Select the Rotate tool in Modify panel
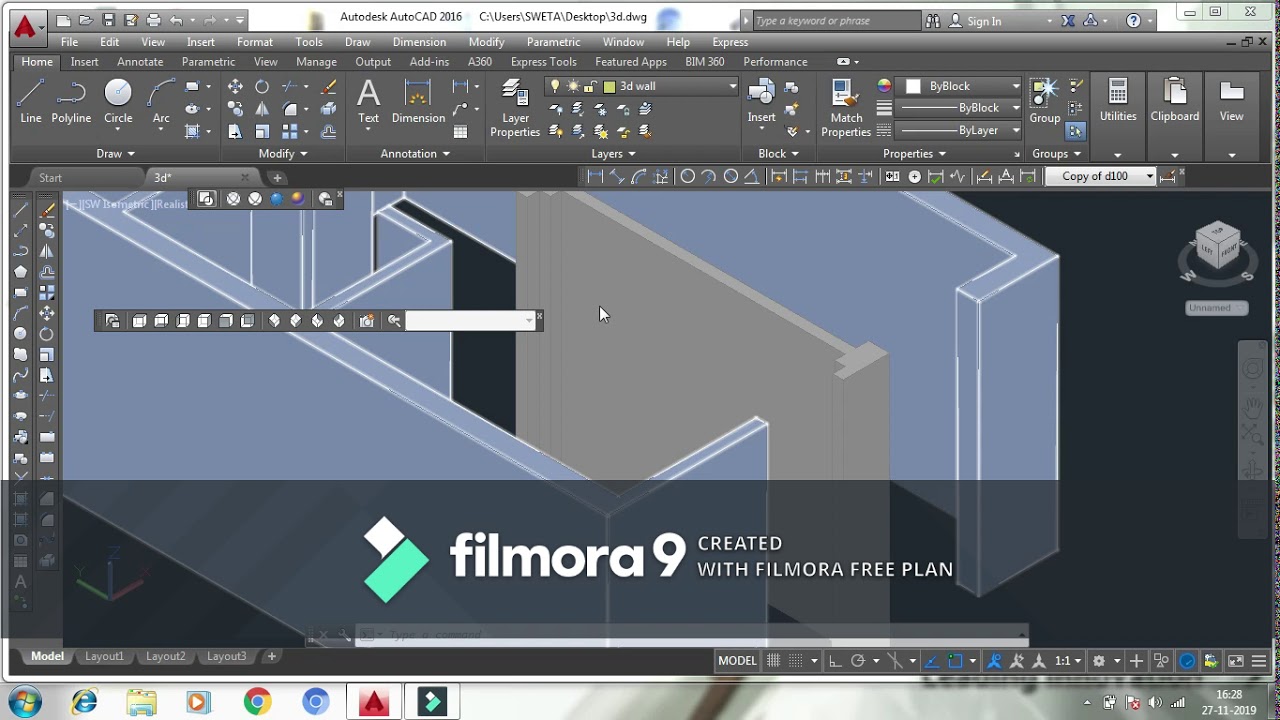Viewport: 1280px width, 720px height. tap(262, 87)
